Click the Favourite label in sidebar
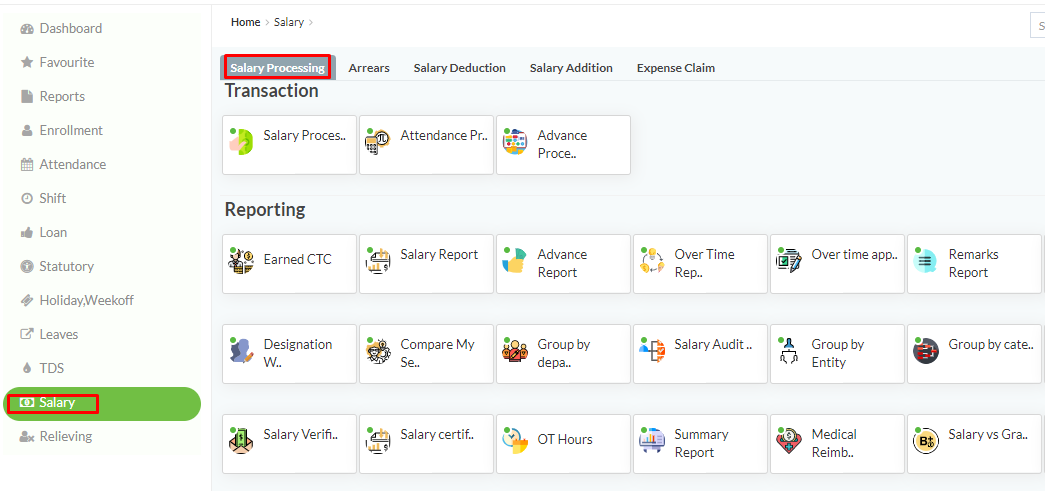The image size is (1045, 491). pos(67,63)
